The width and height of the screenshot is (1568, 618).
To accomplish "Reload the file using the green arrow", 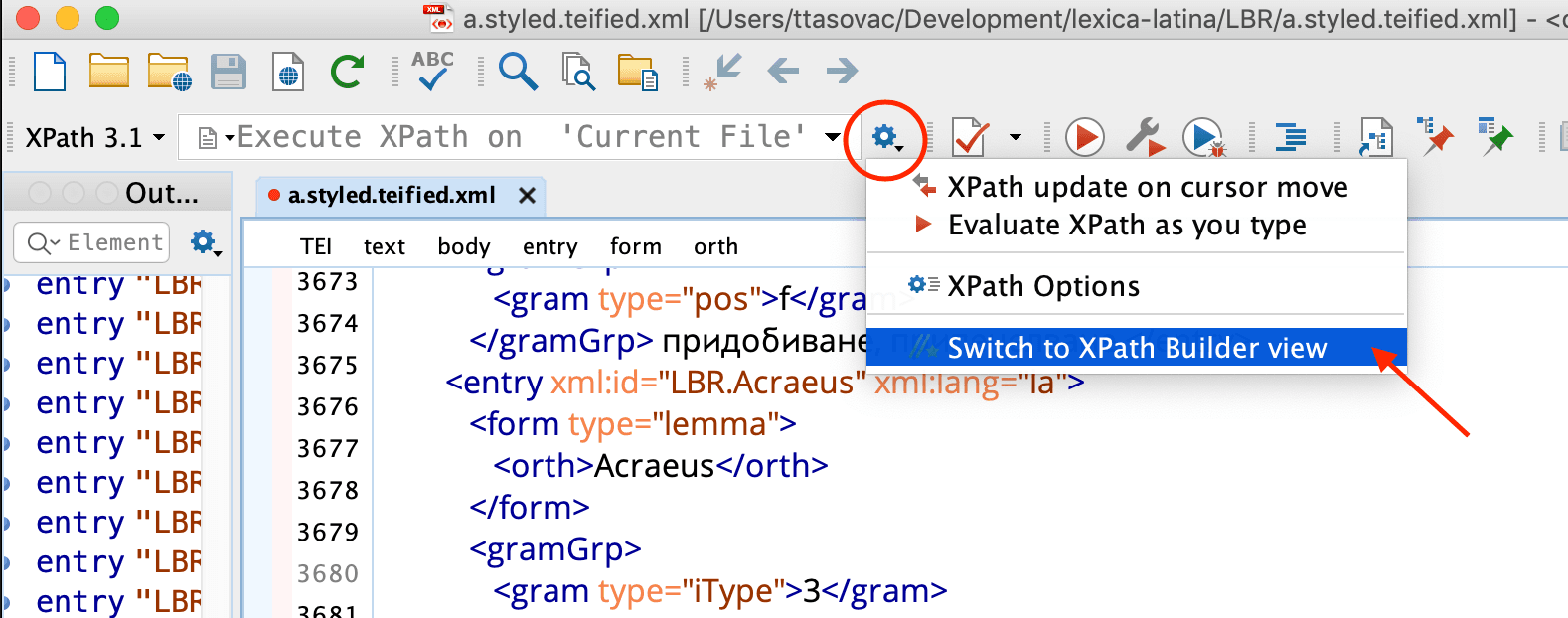I will [x=347, y=72].
